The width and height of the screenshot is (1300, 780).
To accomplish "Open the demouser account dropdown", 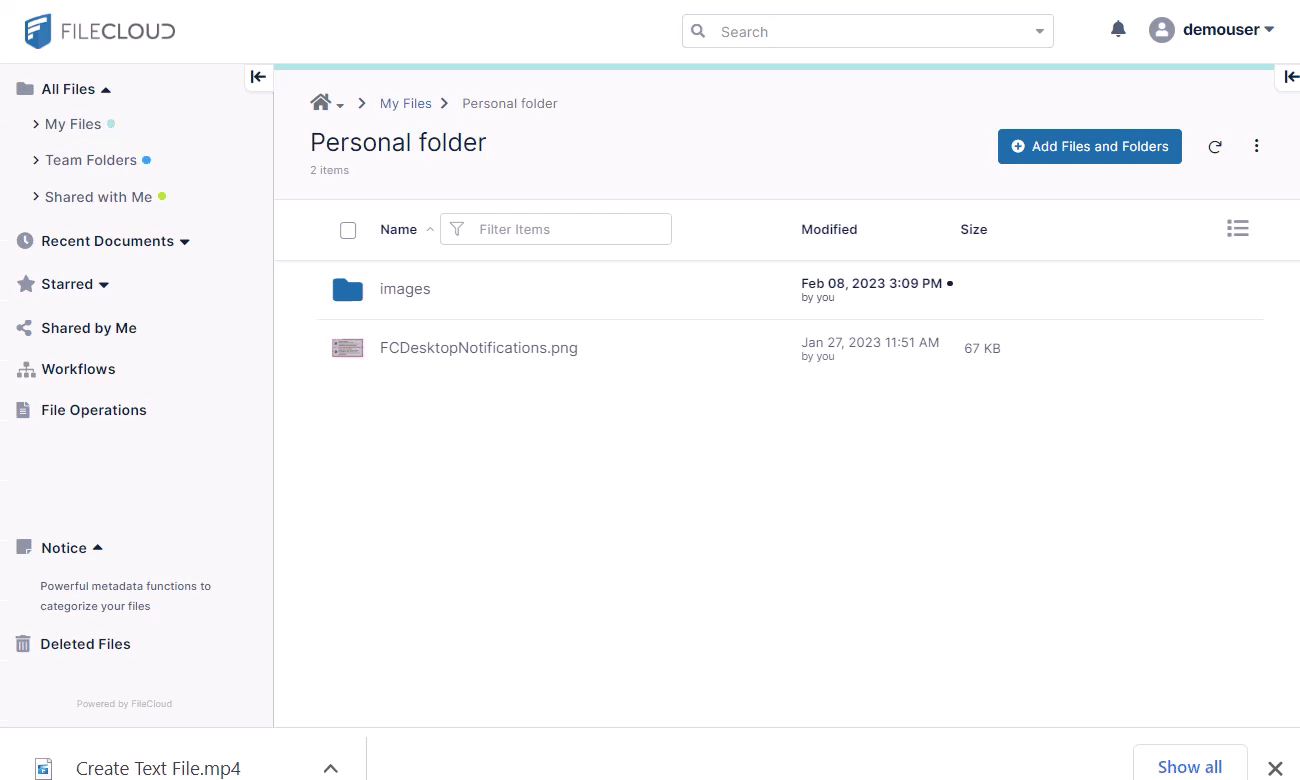I will [x=1212, y=30].
